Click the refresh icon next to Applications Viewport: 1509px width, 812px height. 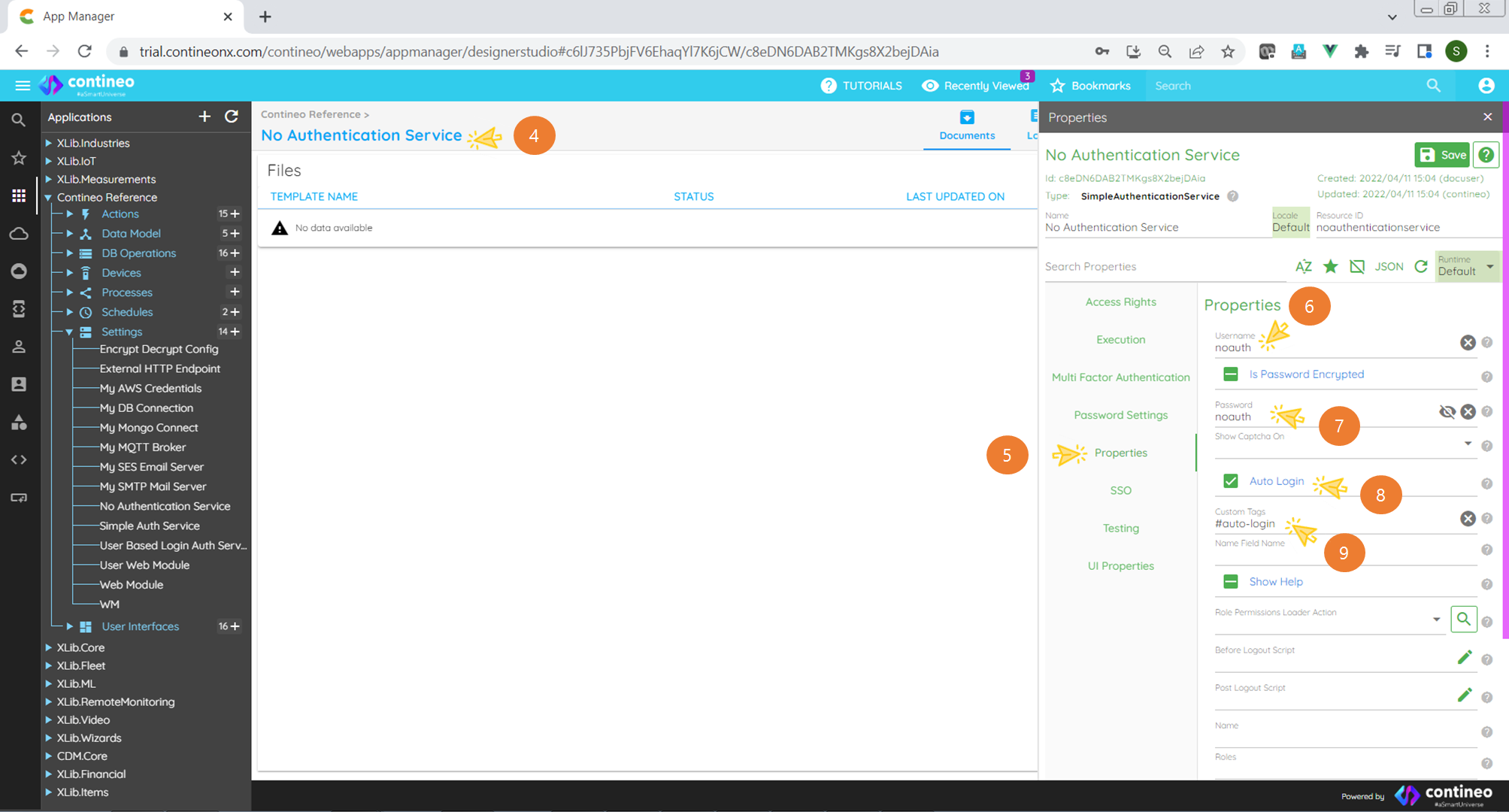(x=232, y=117)
